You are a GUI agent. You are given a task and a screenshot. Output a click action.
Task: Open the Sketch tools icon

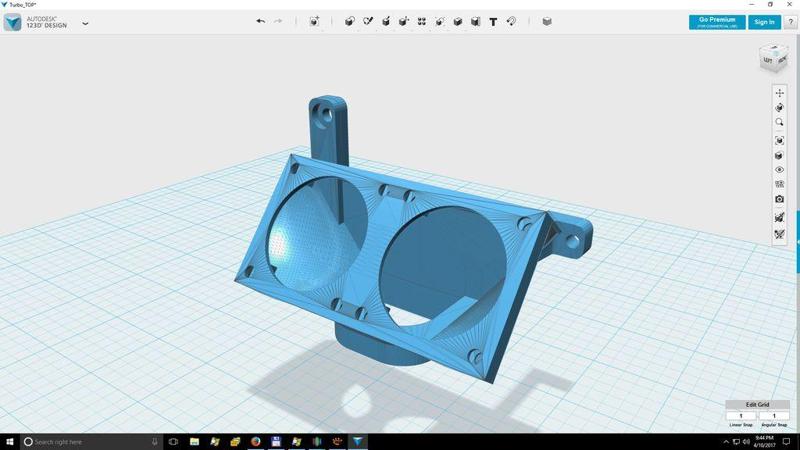coord(368,21)
